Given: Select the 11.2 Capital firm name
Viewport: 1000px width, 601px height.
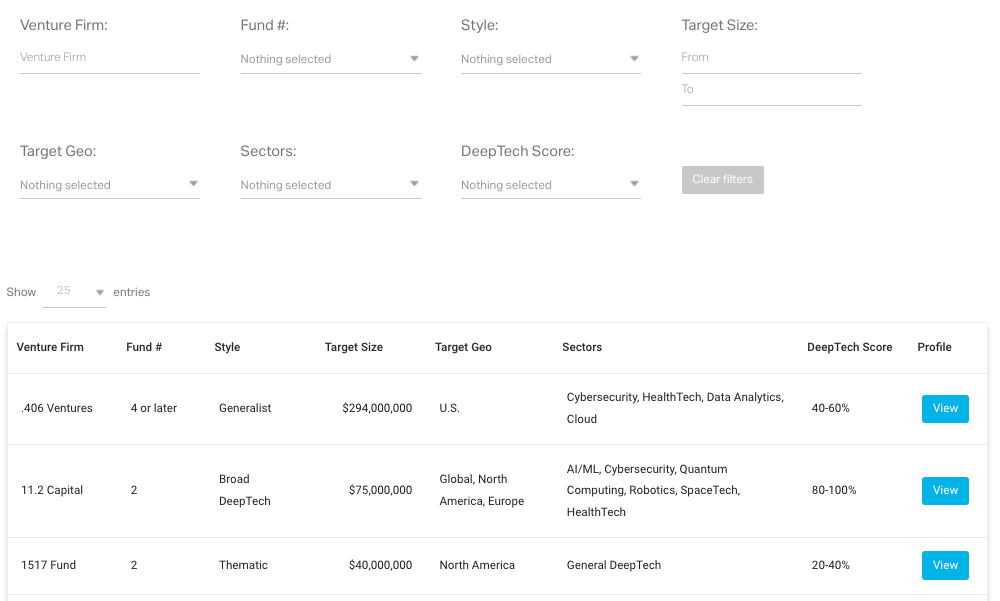Looking at the screenshot, I should (x=52, y=490).
